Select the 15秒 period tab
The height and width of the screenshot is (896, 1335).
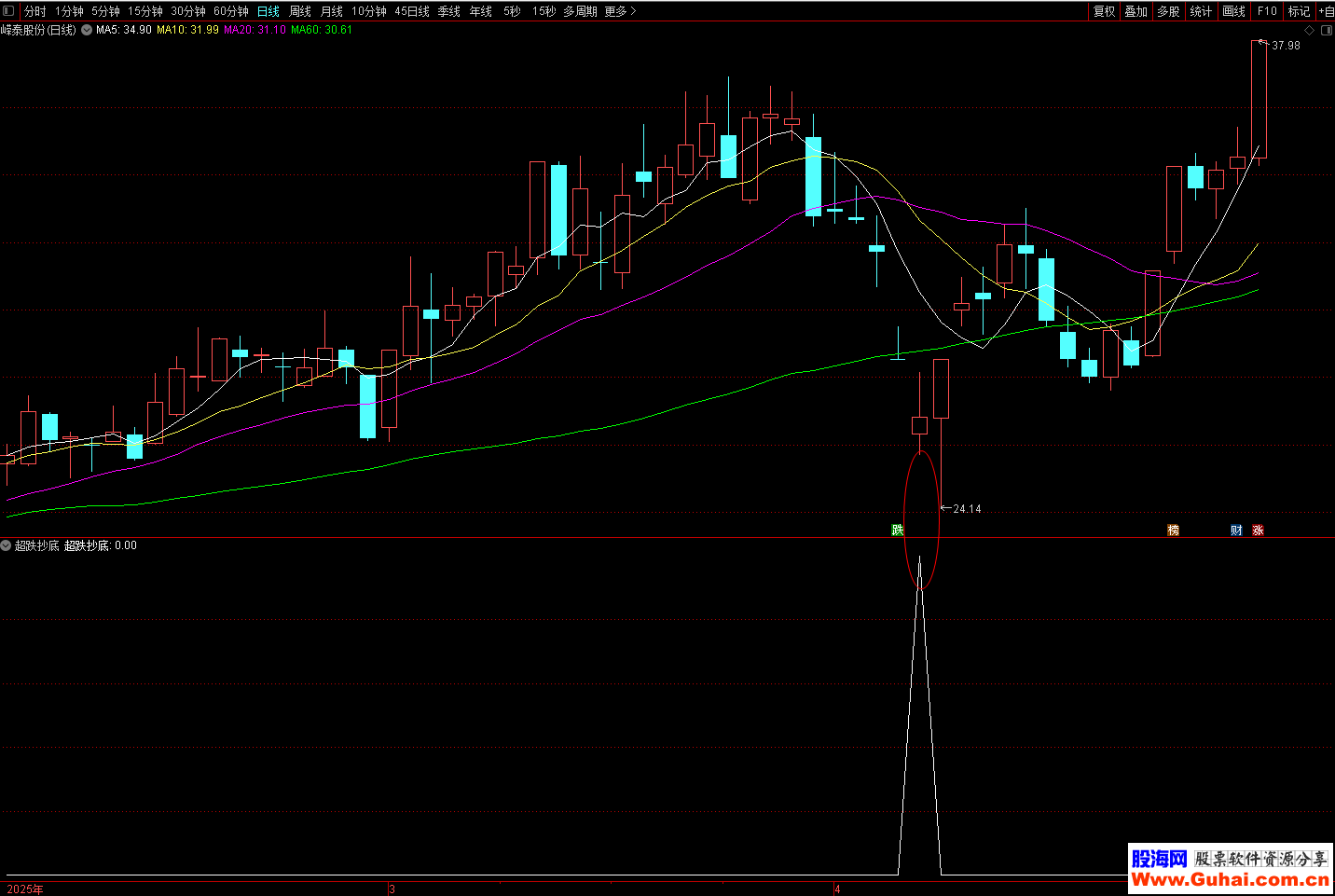(x=544, y=11)
